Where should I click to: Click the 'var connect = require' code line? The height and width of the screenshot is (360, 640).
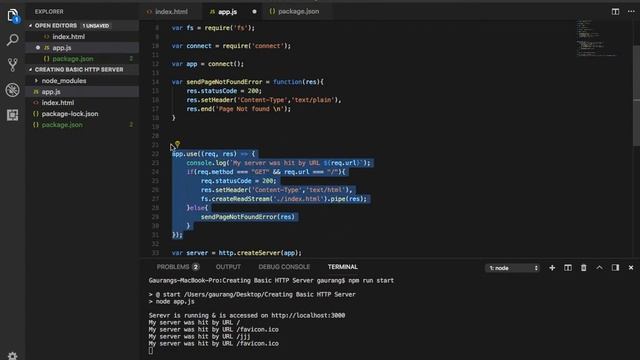point(231,46)
